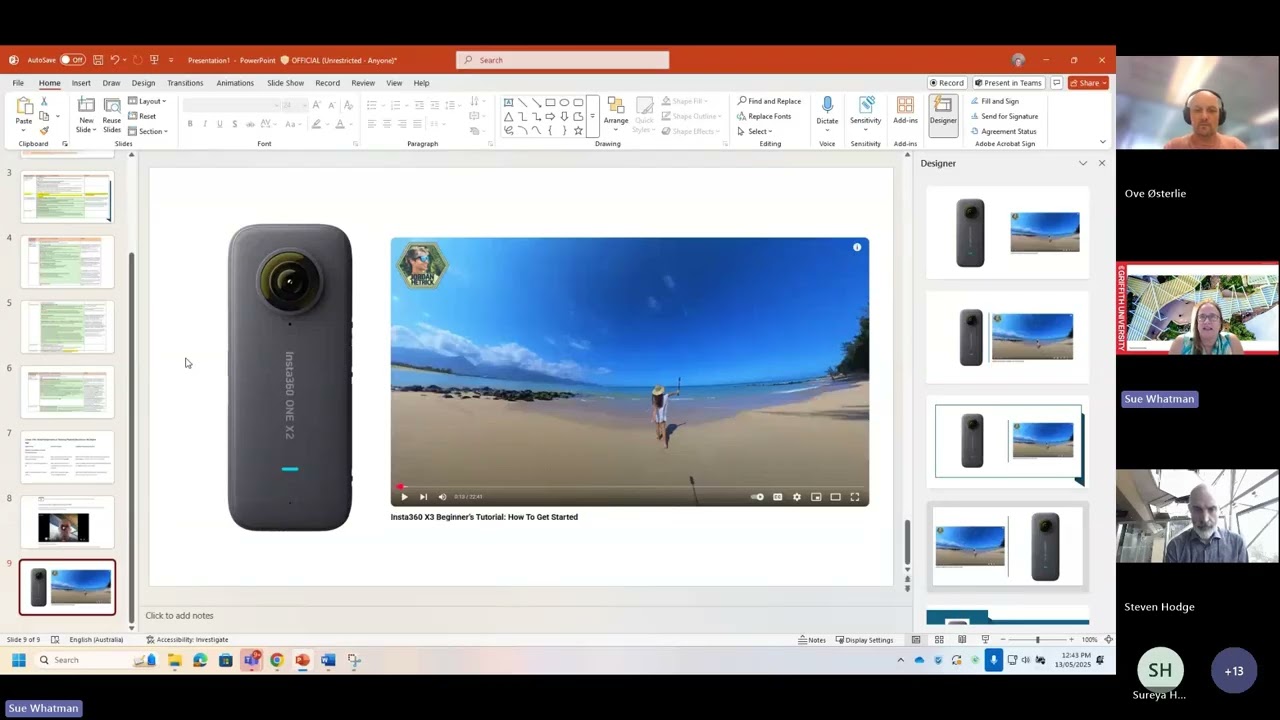Viewport: 1280px width, 720px height.
Task: Play the embedded video
Action: pos(404,497)
